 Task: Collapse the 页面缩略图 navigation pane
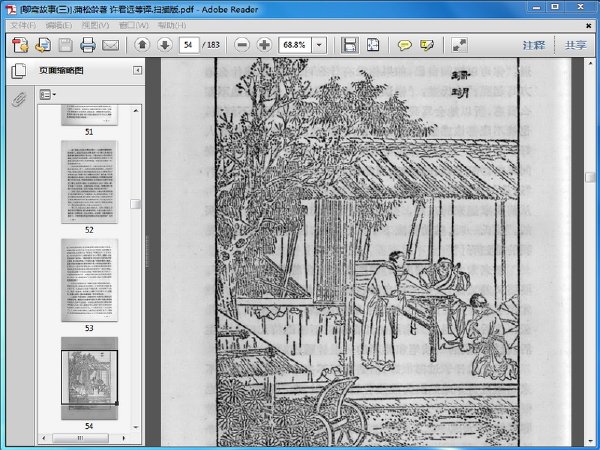[137, 70]
